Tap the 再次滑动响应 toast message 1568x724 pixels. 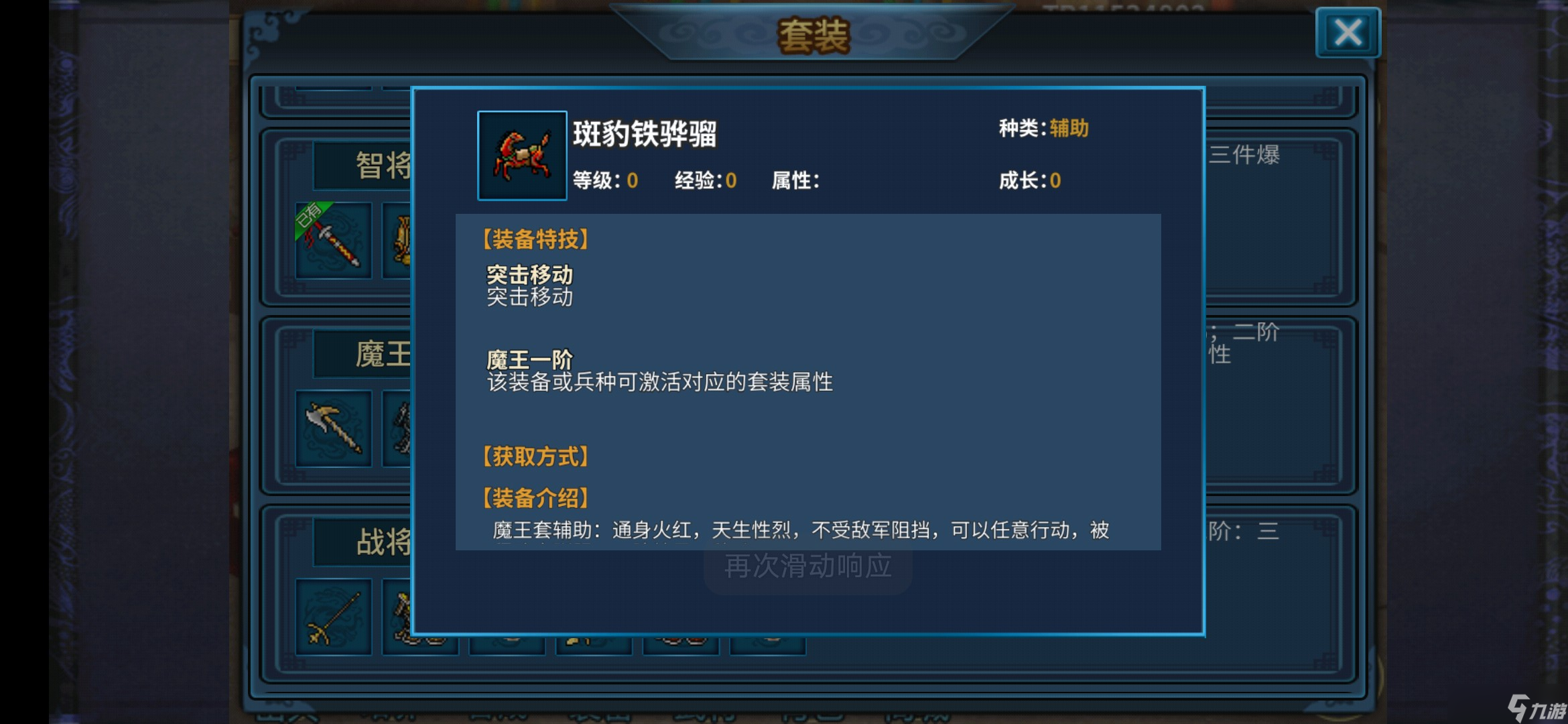coord(808,566)
